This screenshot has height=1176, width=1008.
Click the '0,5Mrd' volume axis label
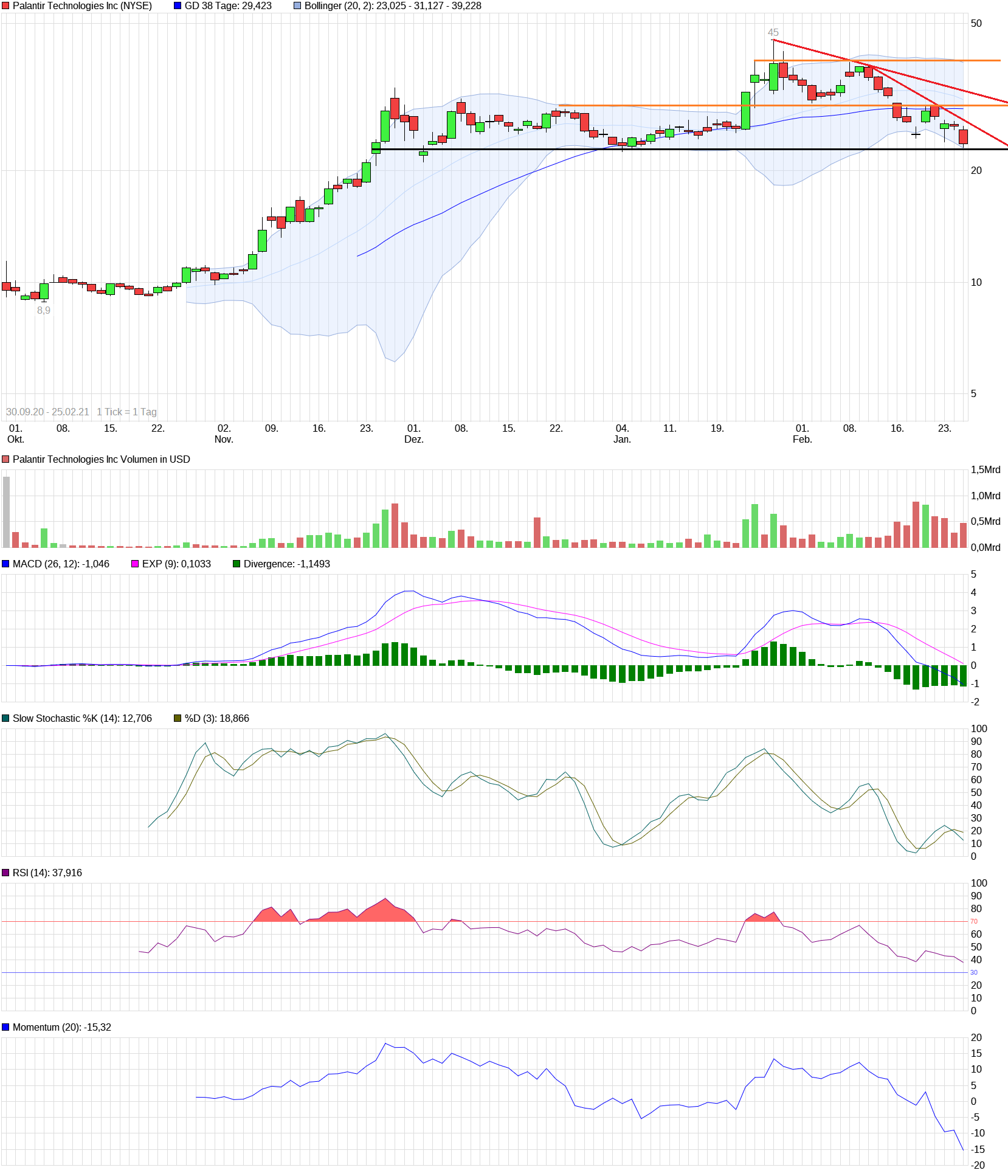[986, 522]
